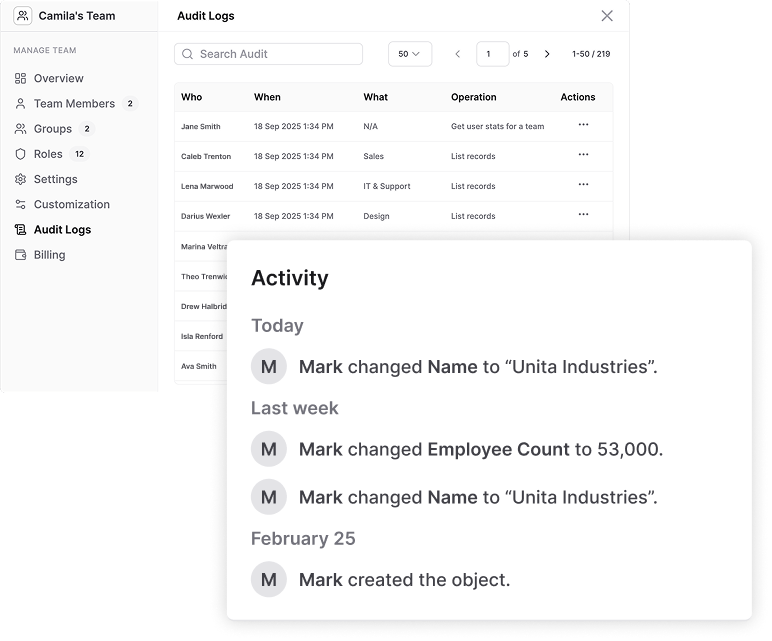The image size is (772, 641).
Task: Open the 50 rows-per-page dropdown
Action: [409, 54]
